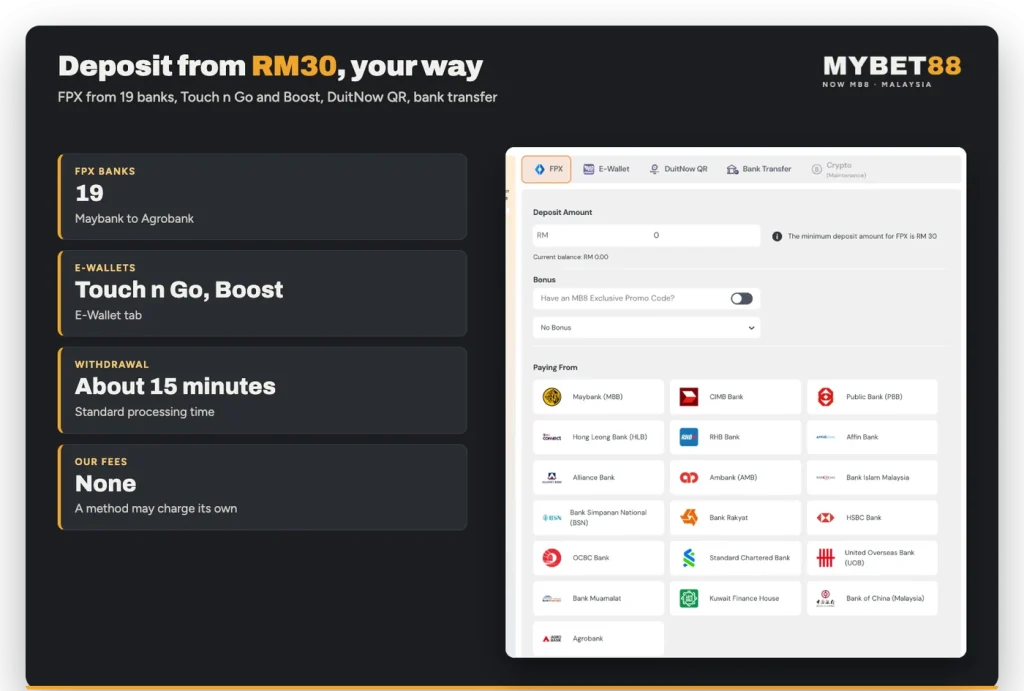Switch to the E-Wallet tab
This screenshot has height=691, width=1024.
coord(606,169)
